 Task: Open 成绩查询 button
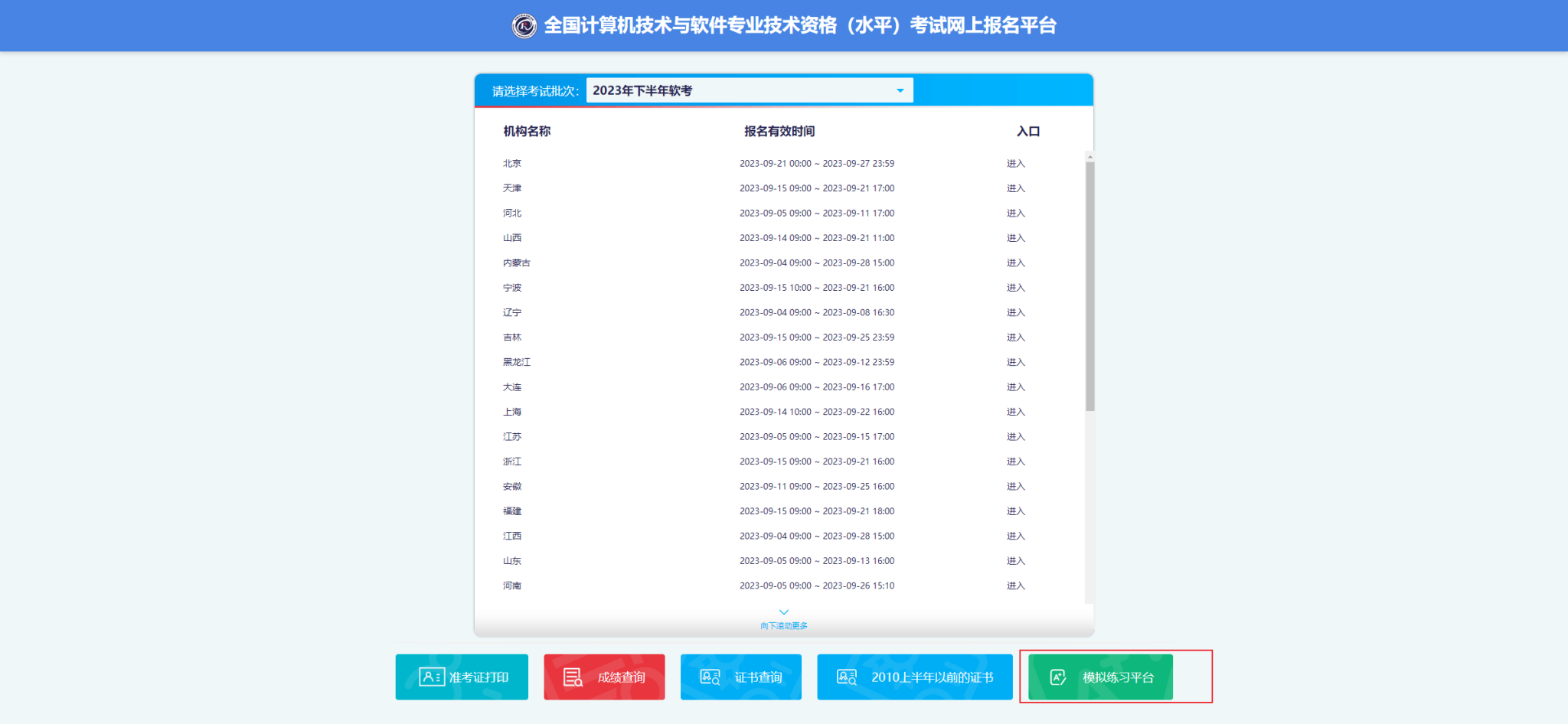[604, 677]
